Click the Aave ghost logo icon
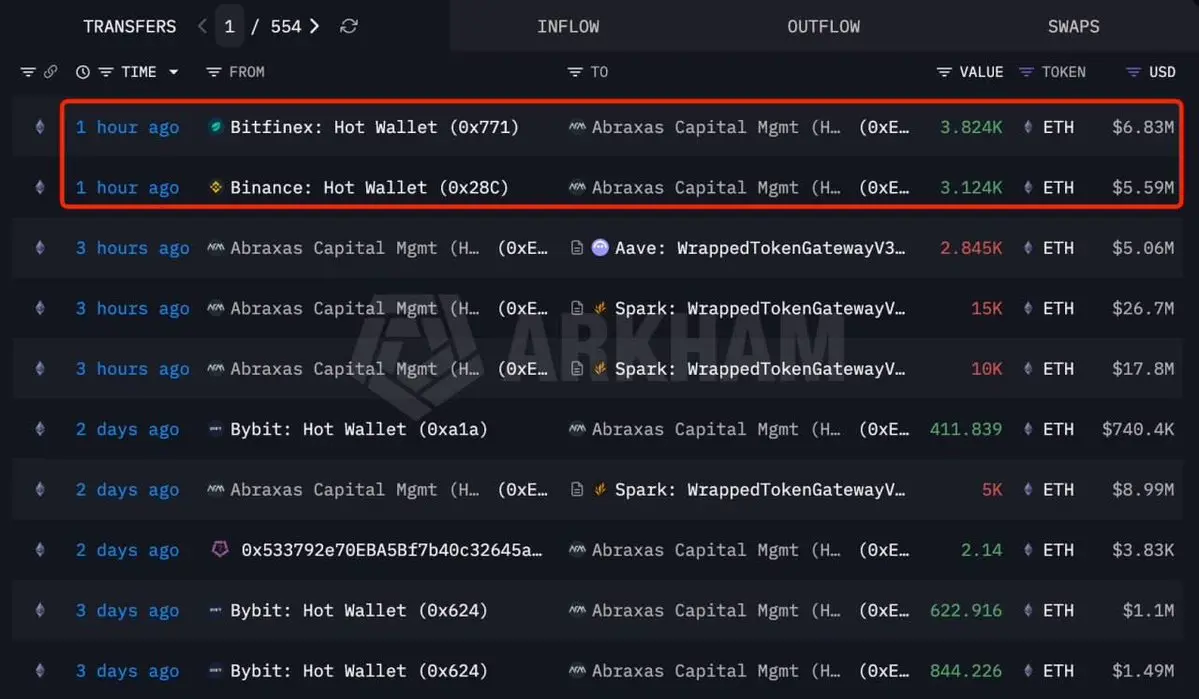The width and height of the screenshot is (1199, 699). tap(600, 247)
